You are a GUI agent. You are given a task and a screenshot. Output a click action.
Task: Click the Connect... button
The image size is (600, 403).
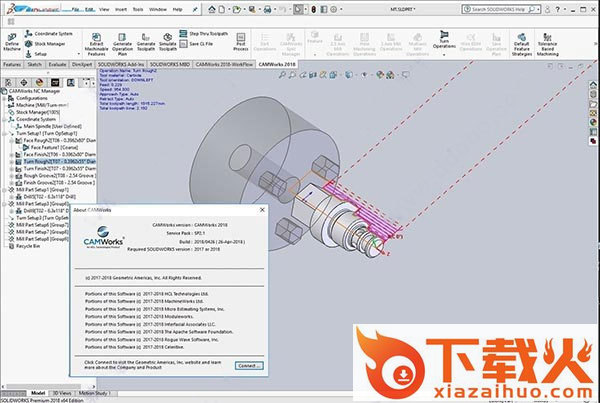250,366
